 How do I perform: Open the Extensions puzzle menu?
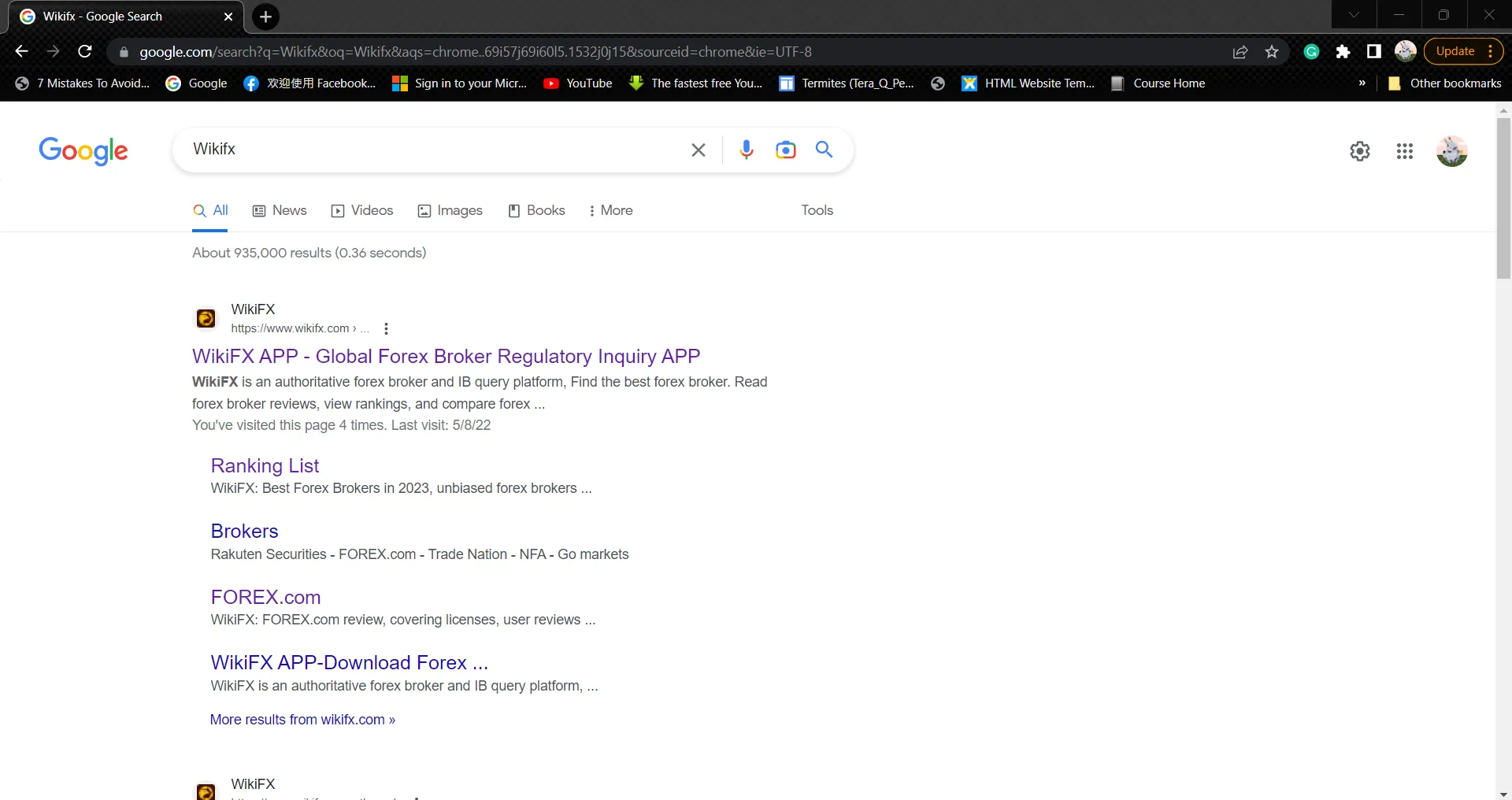point(1343,52)
